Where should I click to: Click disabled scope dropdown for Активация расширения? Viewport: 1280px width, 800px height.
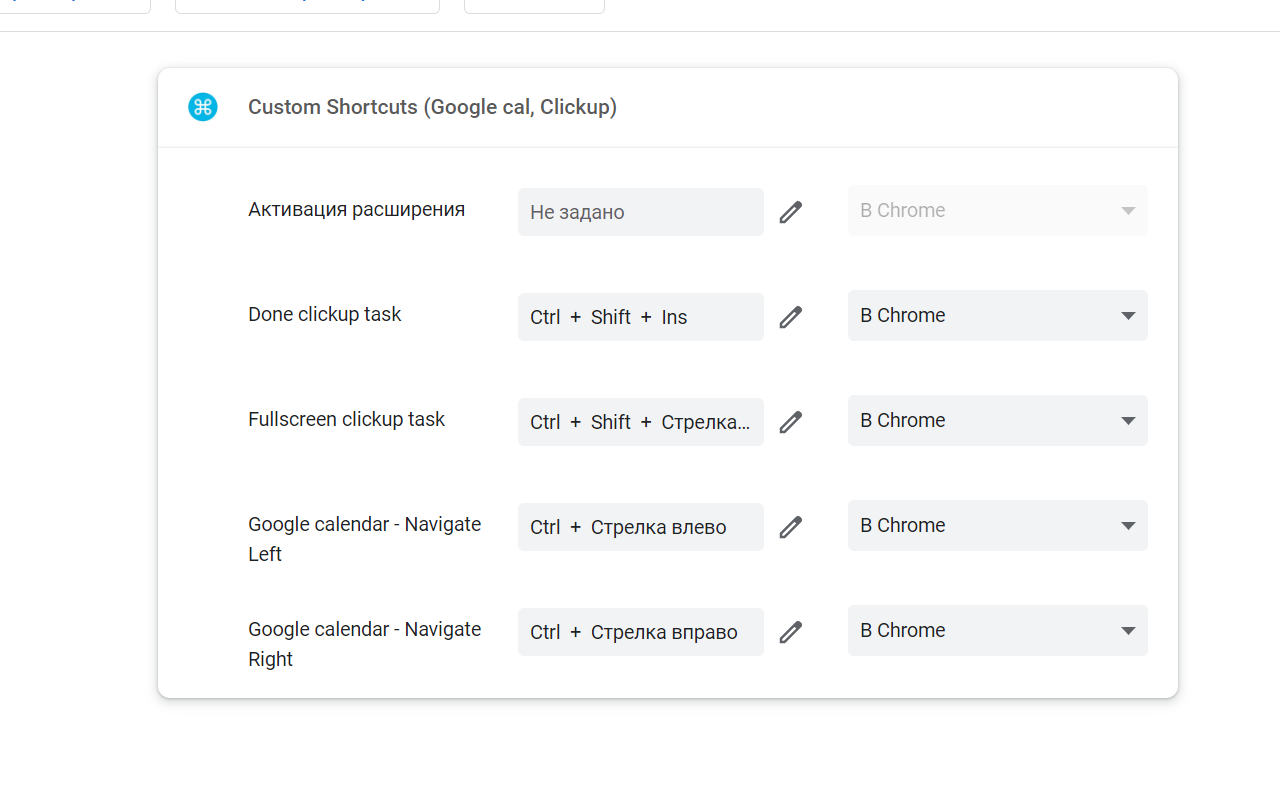(x=997, y=211)
